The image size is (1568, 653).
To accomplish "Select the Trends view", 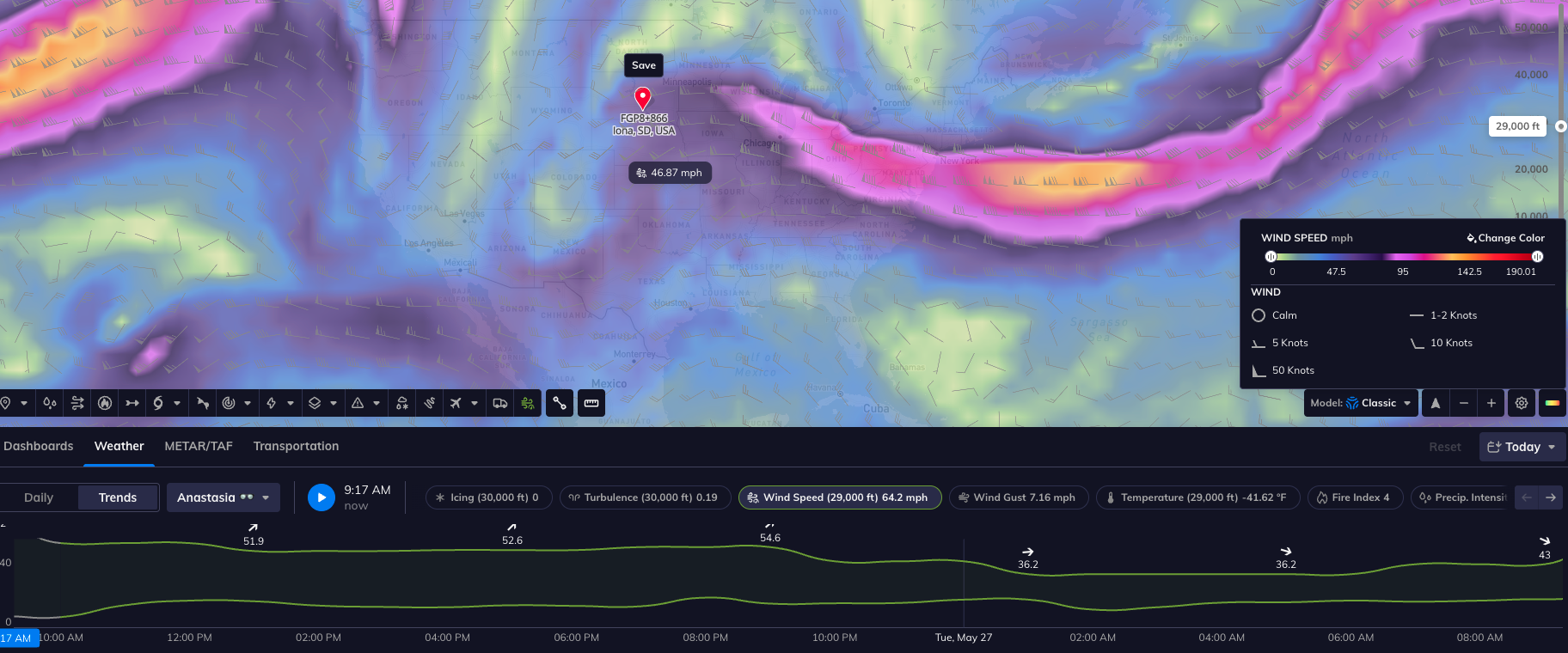I will click(x=118, y=497).
